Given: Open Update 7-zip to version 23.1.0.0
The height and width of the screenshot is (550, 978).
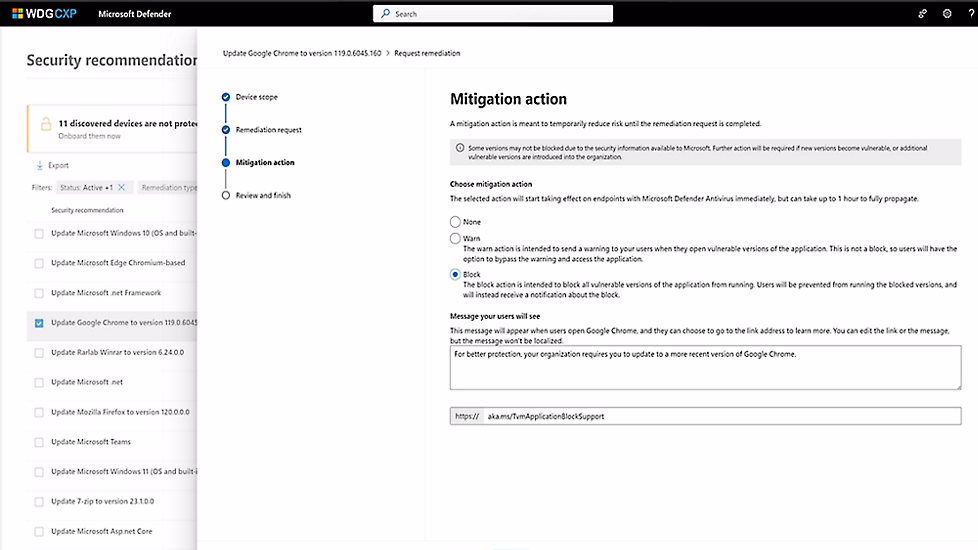Looking at the screenshot, I should click(102, 501).
